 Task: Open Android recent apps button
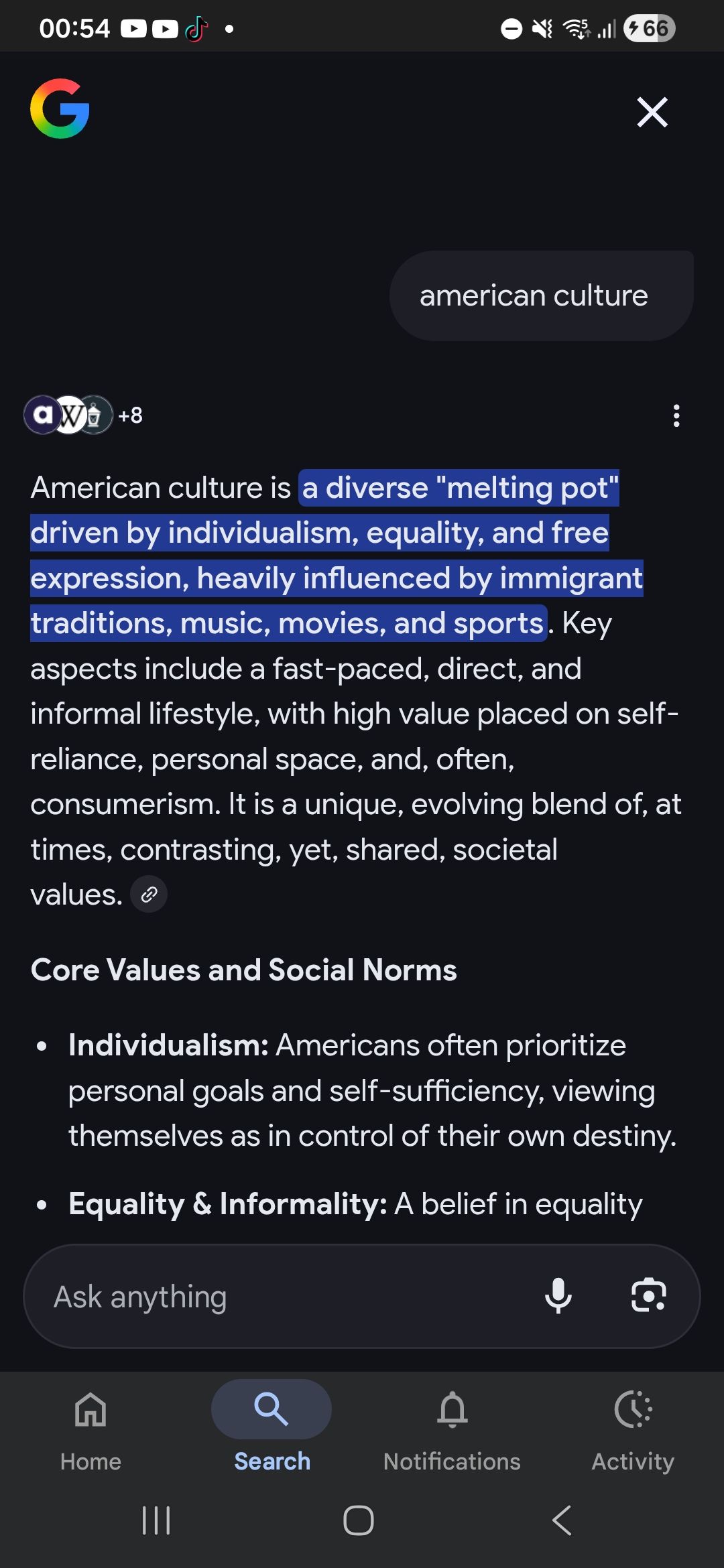[x=156, y=1520]
